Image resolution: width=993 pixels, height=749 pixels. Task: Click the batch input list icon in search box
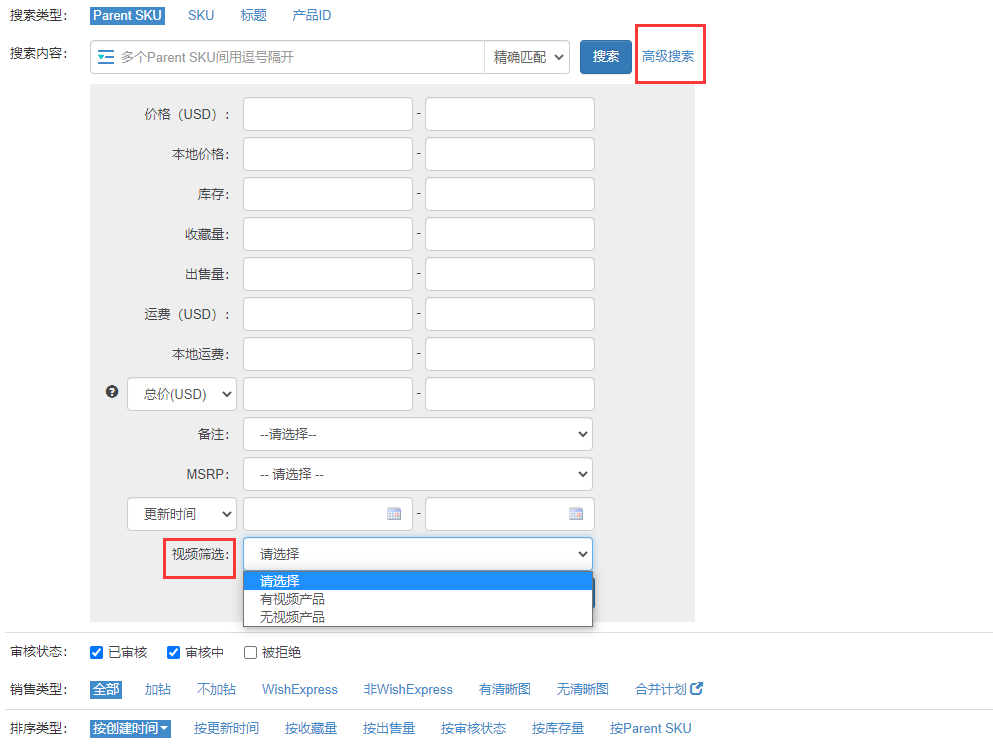pos(106,57)
